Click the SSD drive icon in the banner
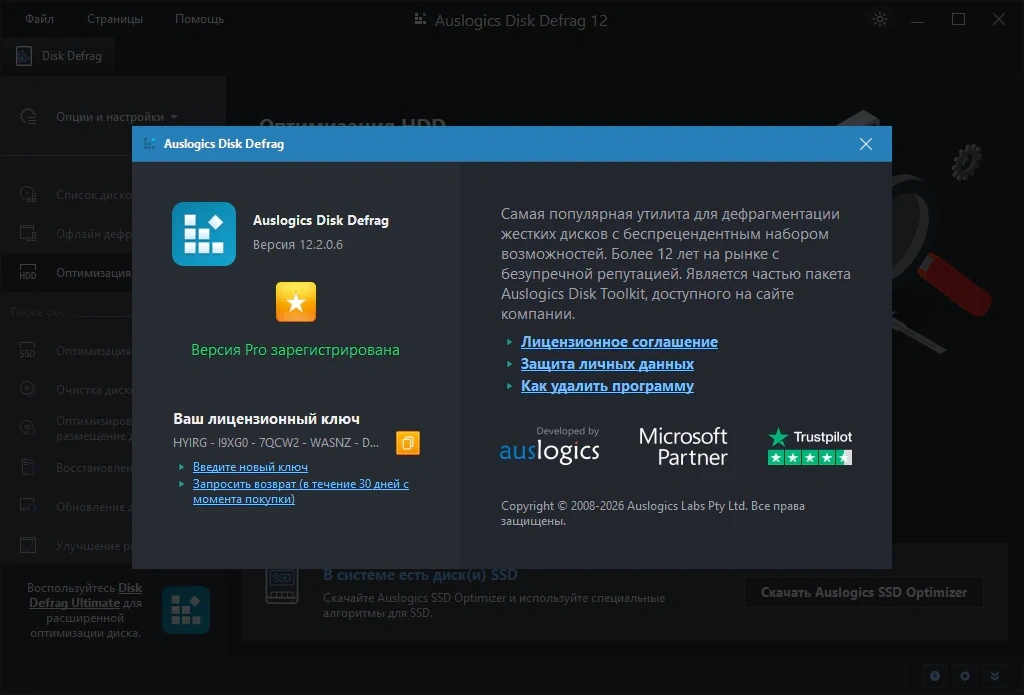The height and width of the screenshot is (695, 1024). (x=282, y=585)
